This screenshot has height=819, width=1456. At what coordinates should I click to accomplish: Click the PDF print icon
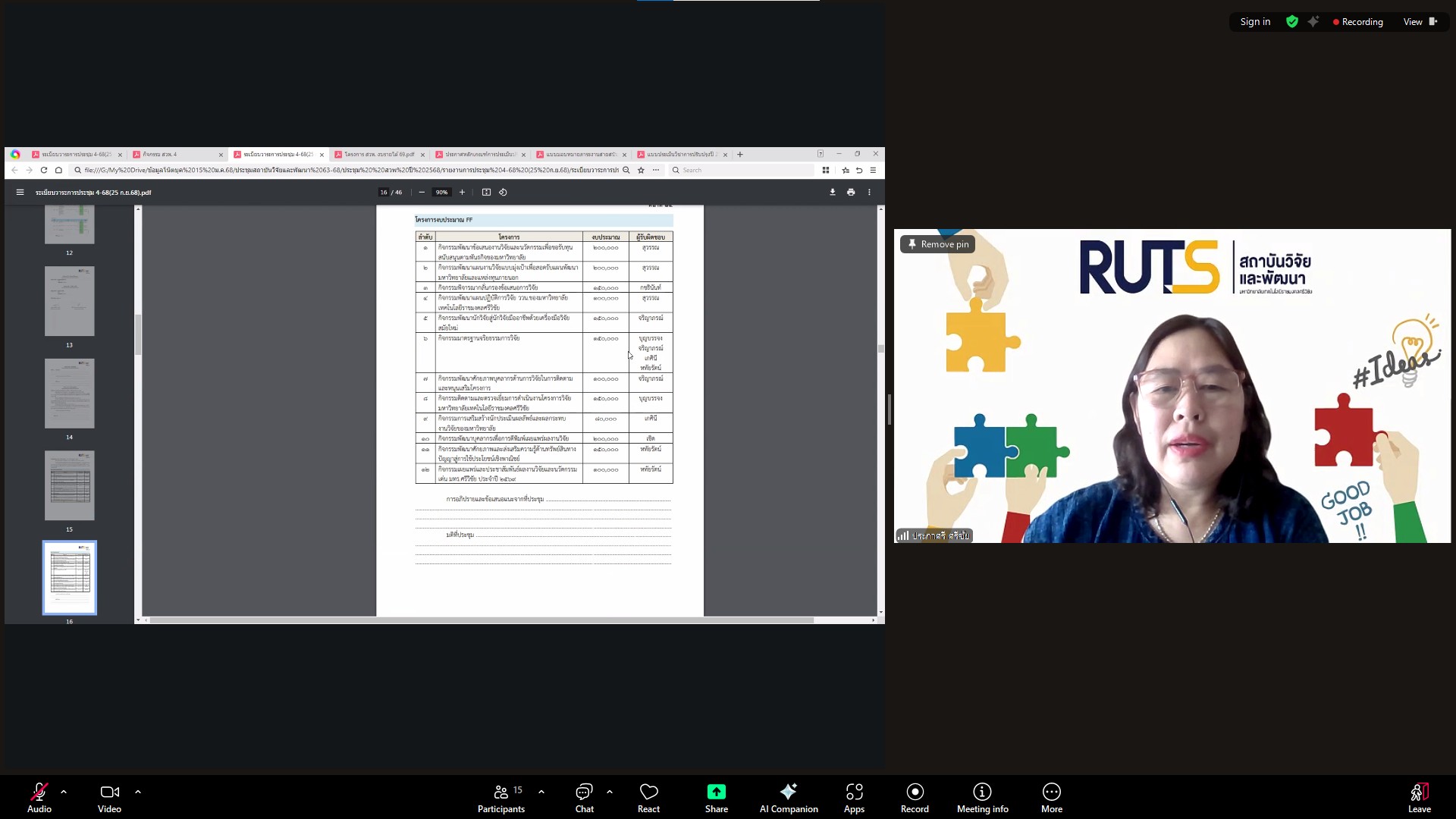click(851, 193)
